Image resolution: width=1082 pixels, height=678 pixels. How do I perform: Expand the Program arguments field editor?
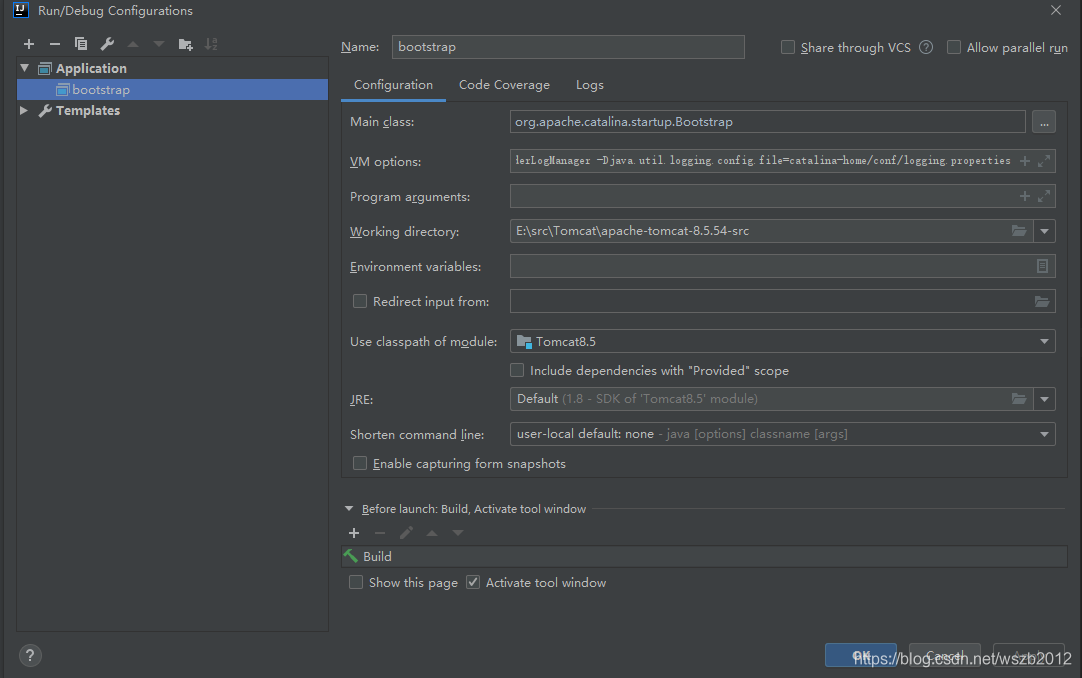click(x=1044, y=196)
